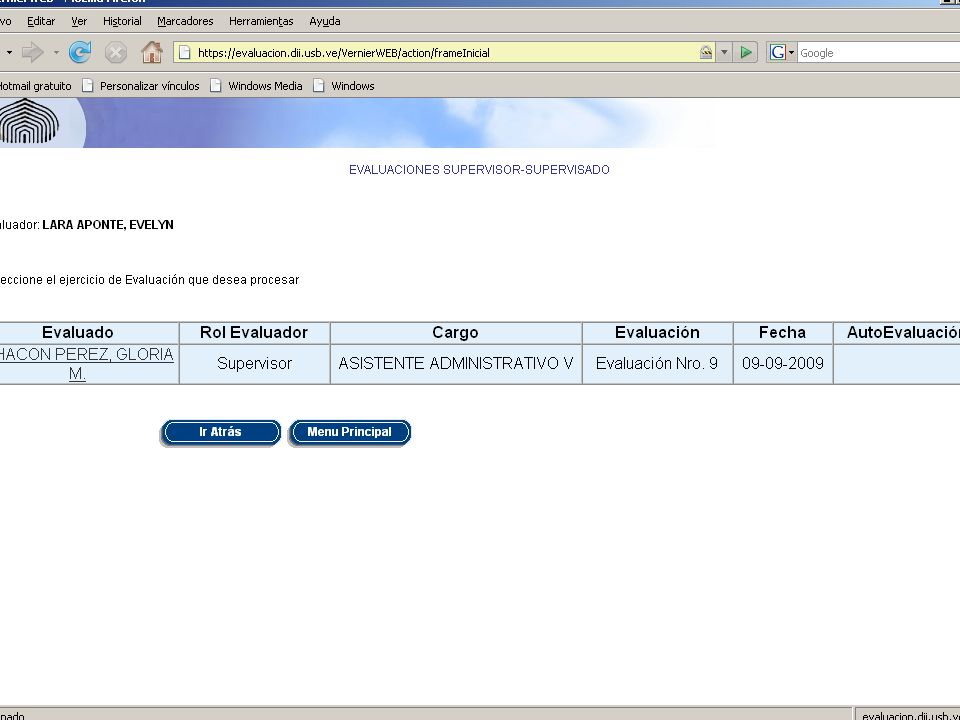Image resolution: width=960 pixels, height=720 pixels.
Task: Click the page icon in the address bar
Action: tap(184, 53)
